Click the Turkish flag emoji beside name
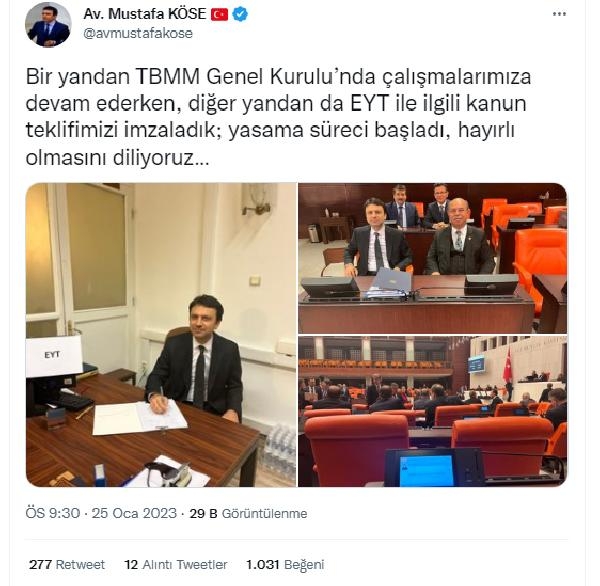 click(x=220, y=15)
